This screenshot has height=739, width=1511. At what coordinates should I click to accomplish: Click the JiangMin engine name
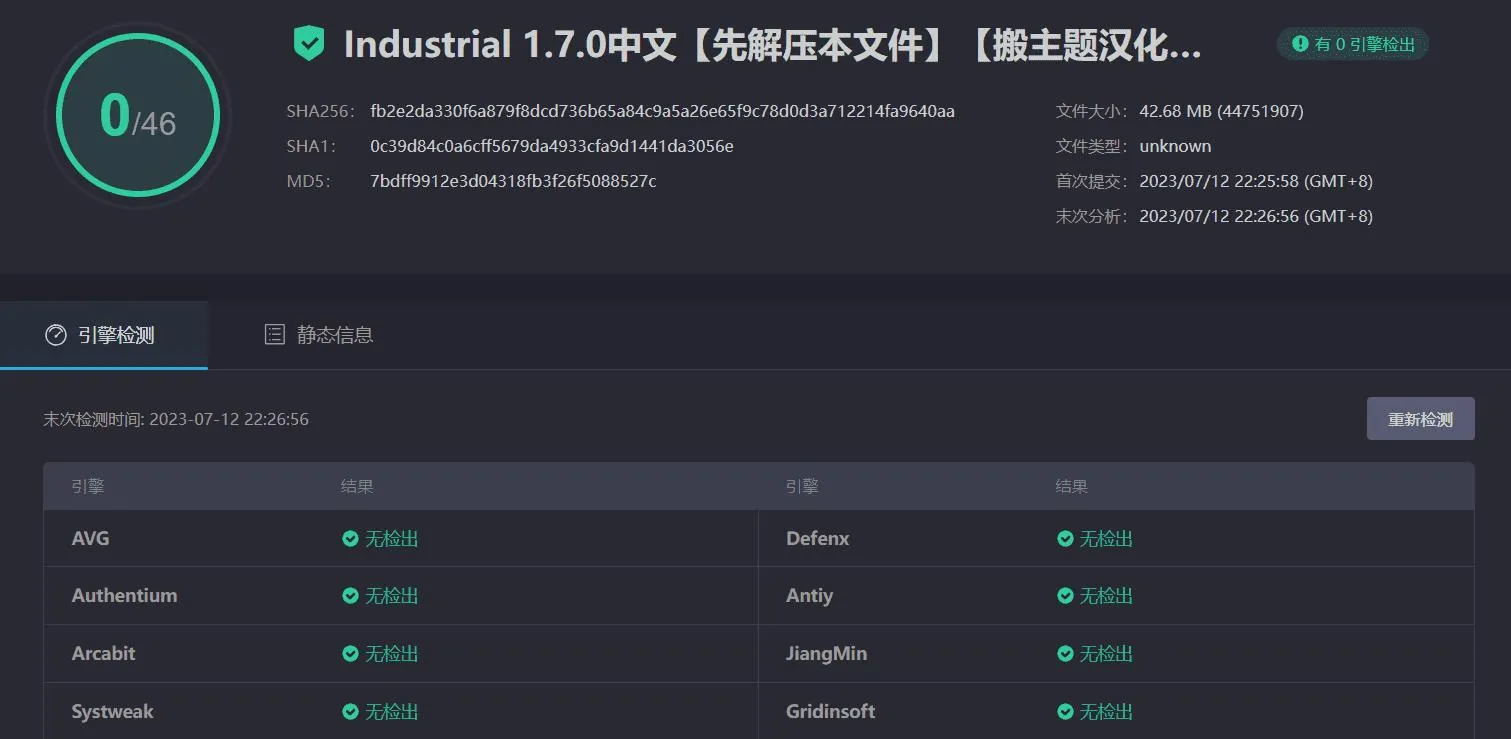click(x=827, y=654)
